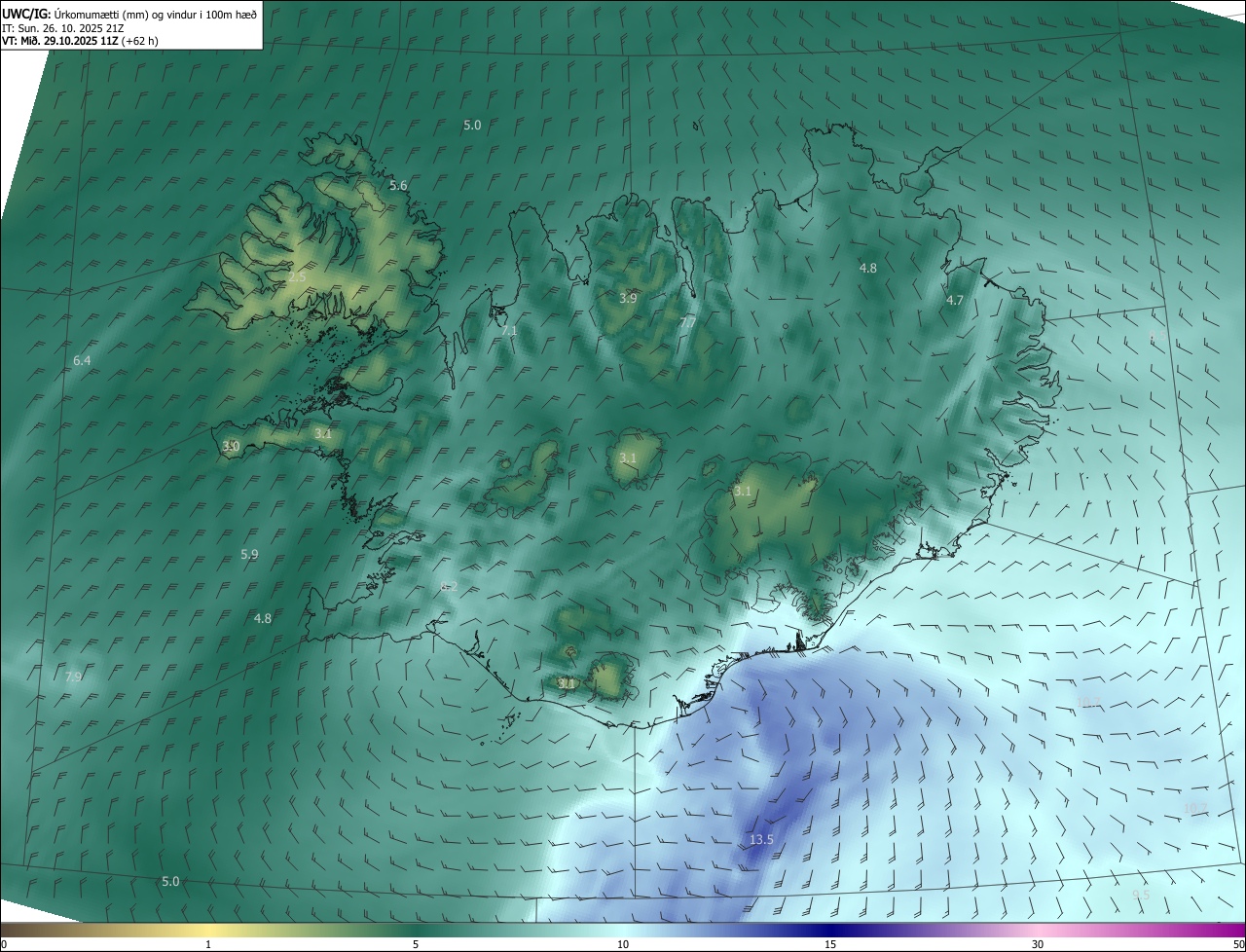Screen dimensions: 1246x952
Task: Click the 5.9 value label
Action: (x=249, y=554)
